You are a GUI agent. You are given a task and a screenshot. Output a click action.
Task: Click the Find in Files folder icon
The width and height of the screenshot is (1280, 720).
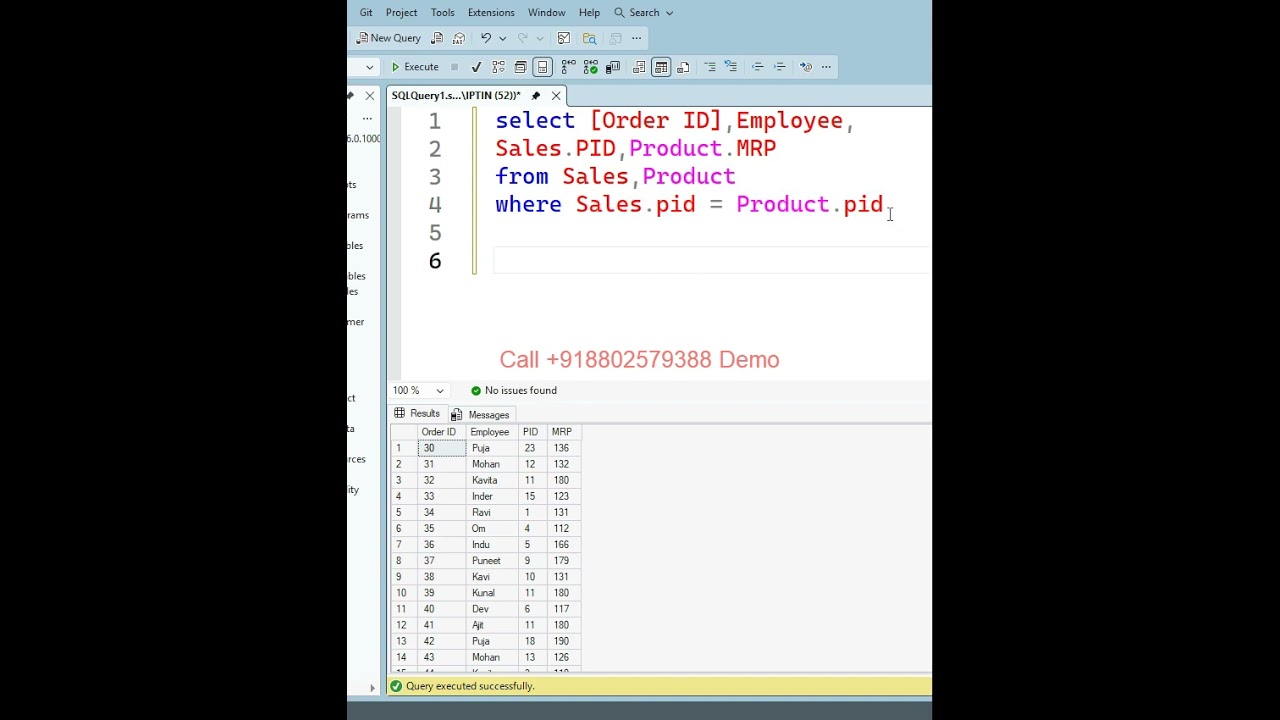(590, 38)
